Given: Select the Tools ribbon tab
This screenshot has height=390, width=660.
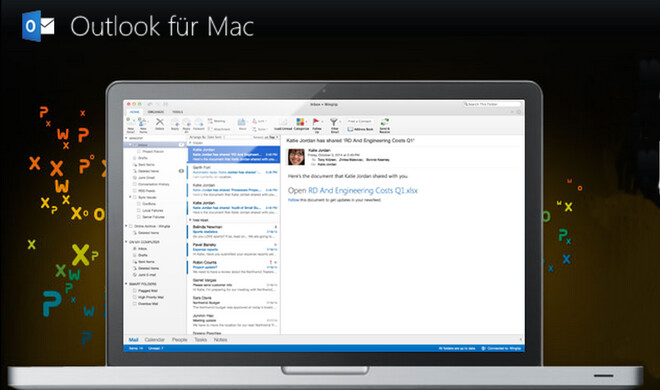Looking at the screenshot, I should tap(178, 112).
